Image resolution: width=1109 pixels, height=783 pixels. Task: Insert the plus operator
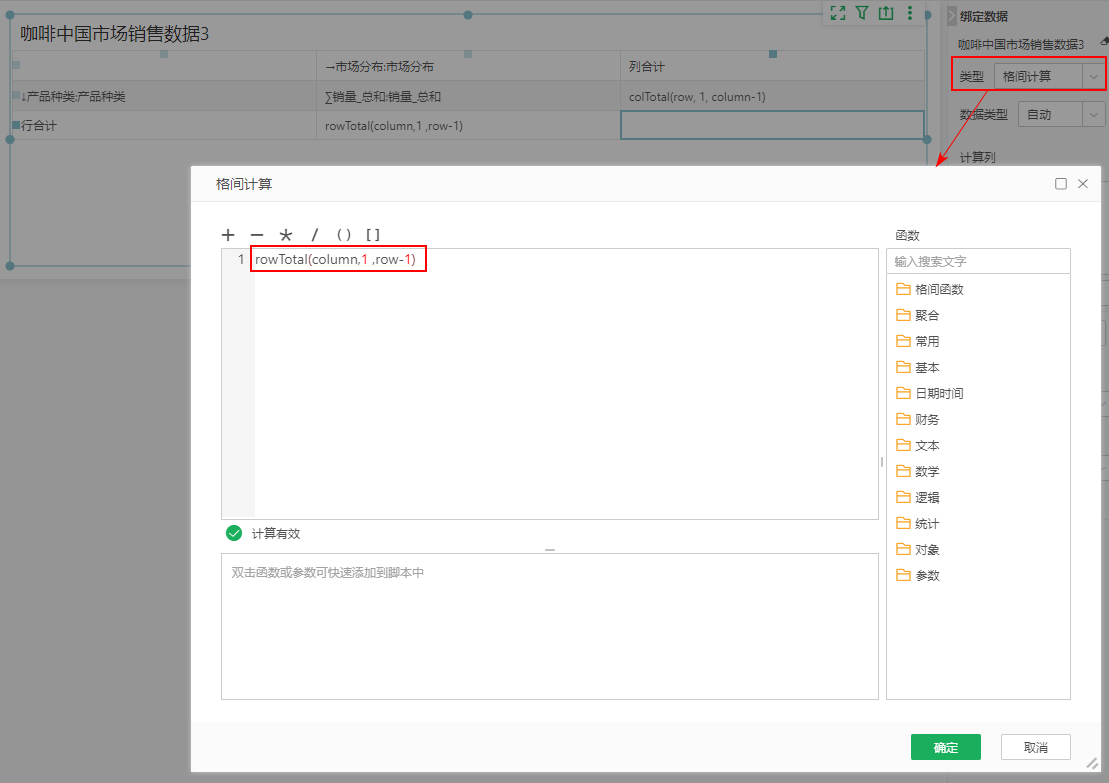tap(228, 235)
